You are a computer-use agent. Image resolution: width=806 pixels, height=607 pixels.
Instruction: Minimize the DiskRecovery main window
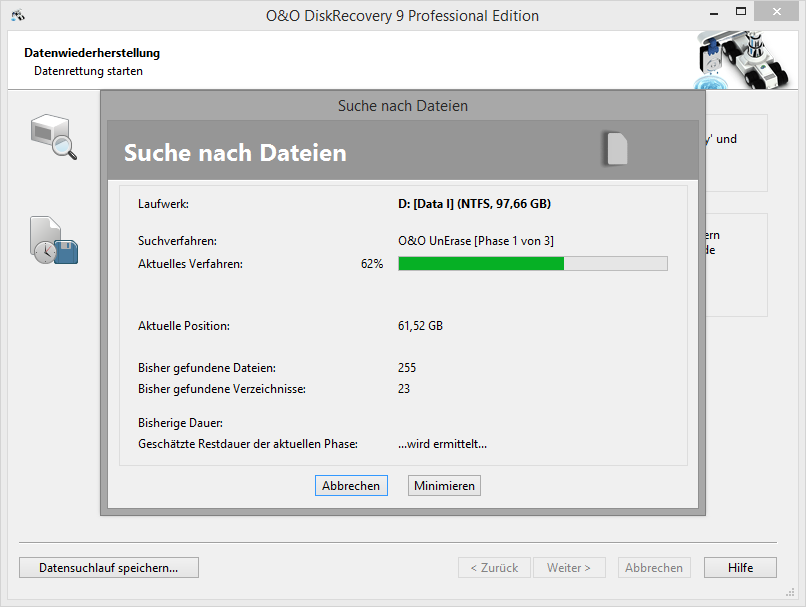[713, 12]
